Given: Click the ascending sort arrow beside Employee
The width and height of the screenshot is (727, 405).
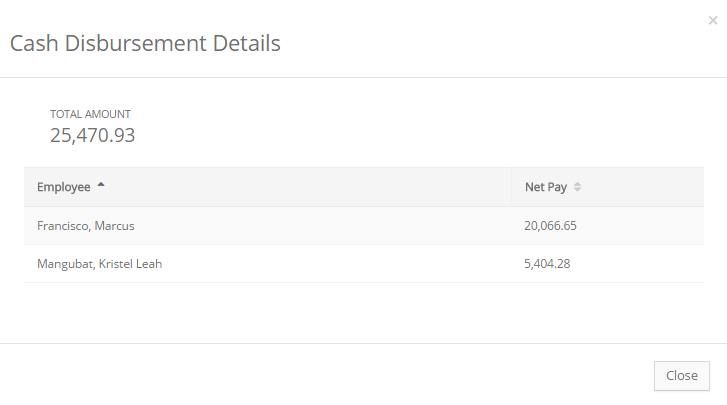Looking at the screenshot, I should [101, 186].
